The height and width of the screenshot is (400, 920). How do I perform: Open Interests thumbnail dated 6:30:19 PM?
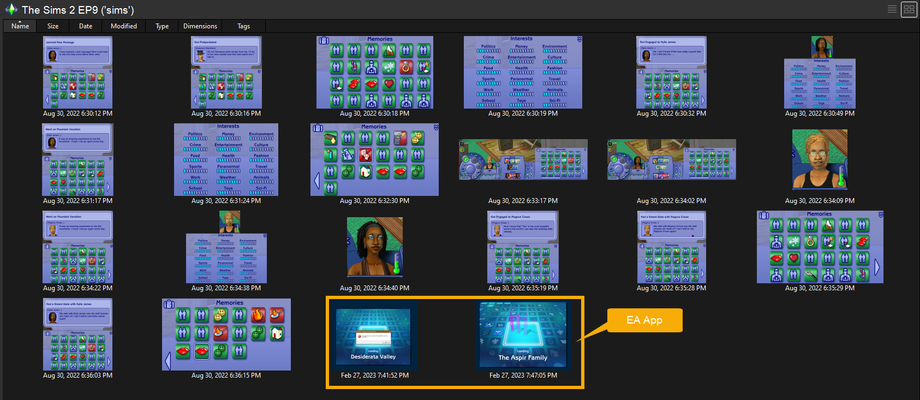coord(523,72)
